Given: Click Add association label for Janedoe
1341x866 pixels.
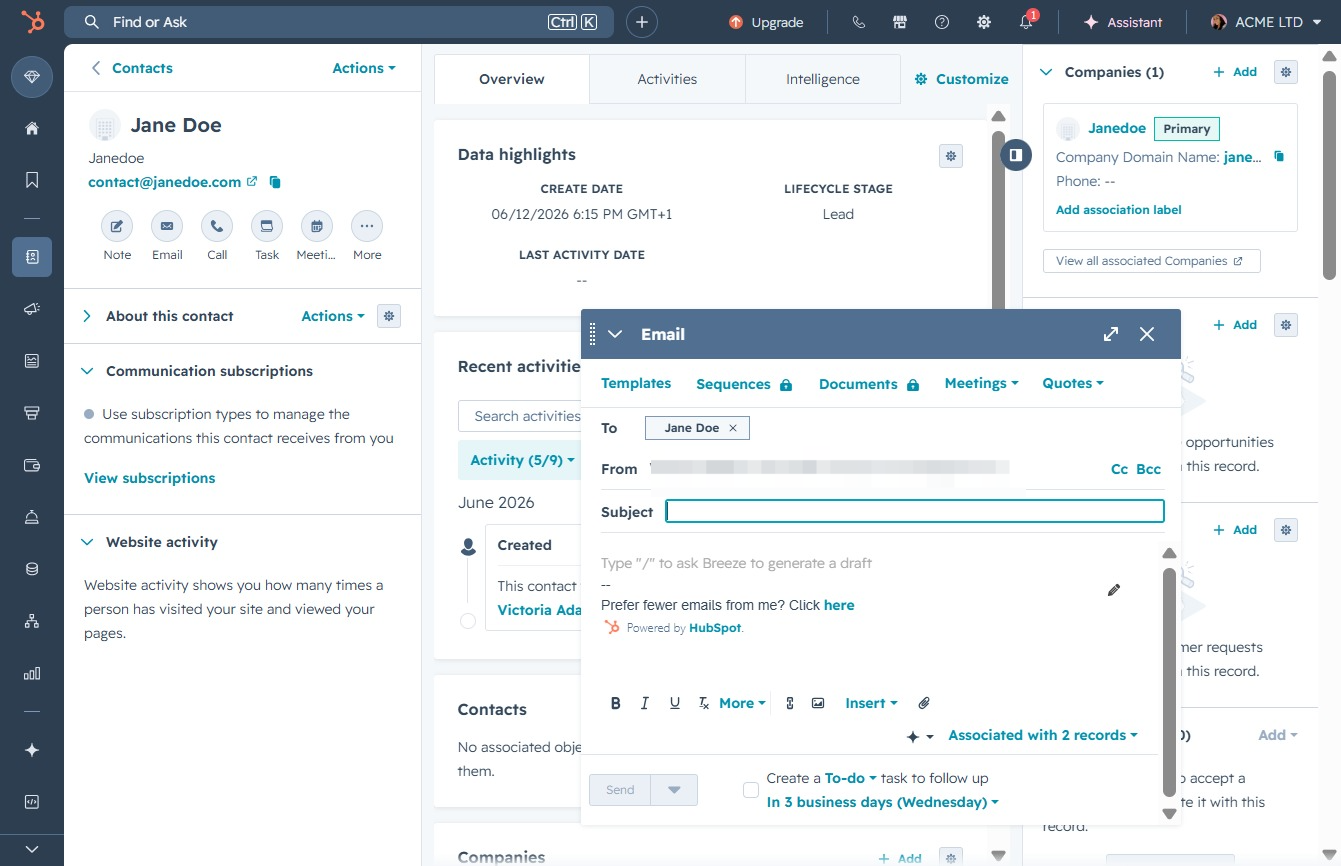Looking at the screenshot, I should point(1119,210).
